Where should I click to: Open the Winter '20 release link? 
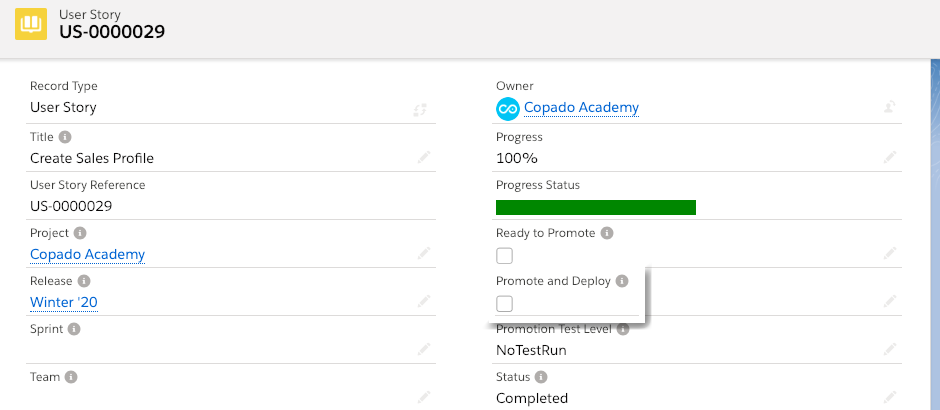pos(63,302)
